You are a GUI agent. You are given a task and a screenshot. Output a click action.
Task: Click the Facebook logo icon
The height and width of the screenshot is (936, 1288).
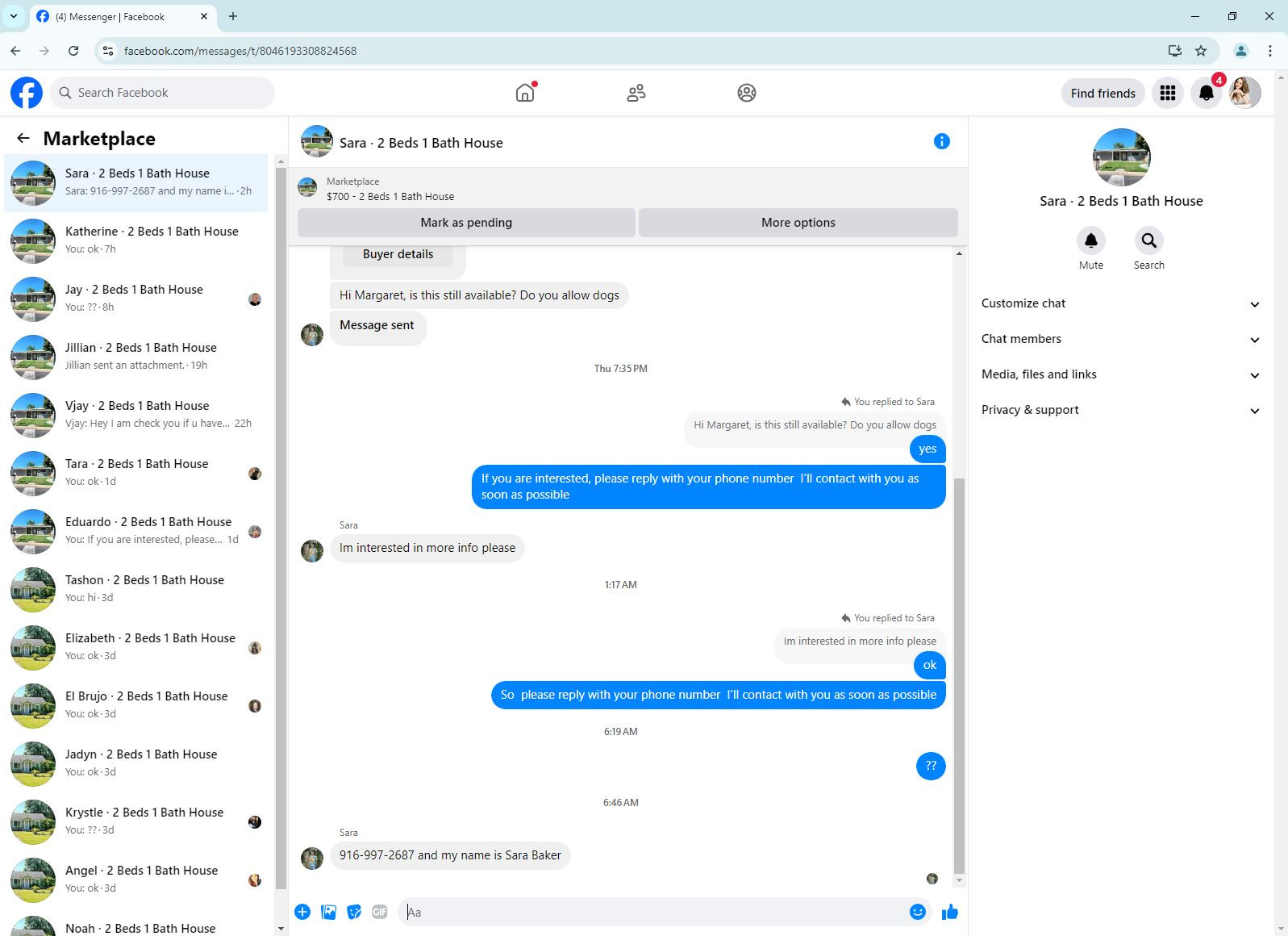[x=27, y=93]
